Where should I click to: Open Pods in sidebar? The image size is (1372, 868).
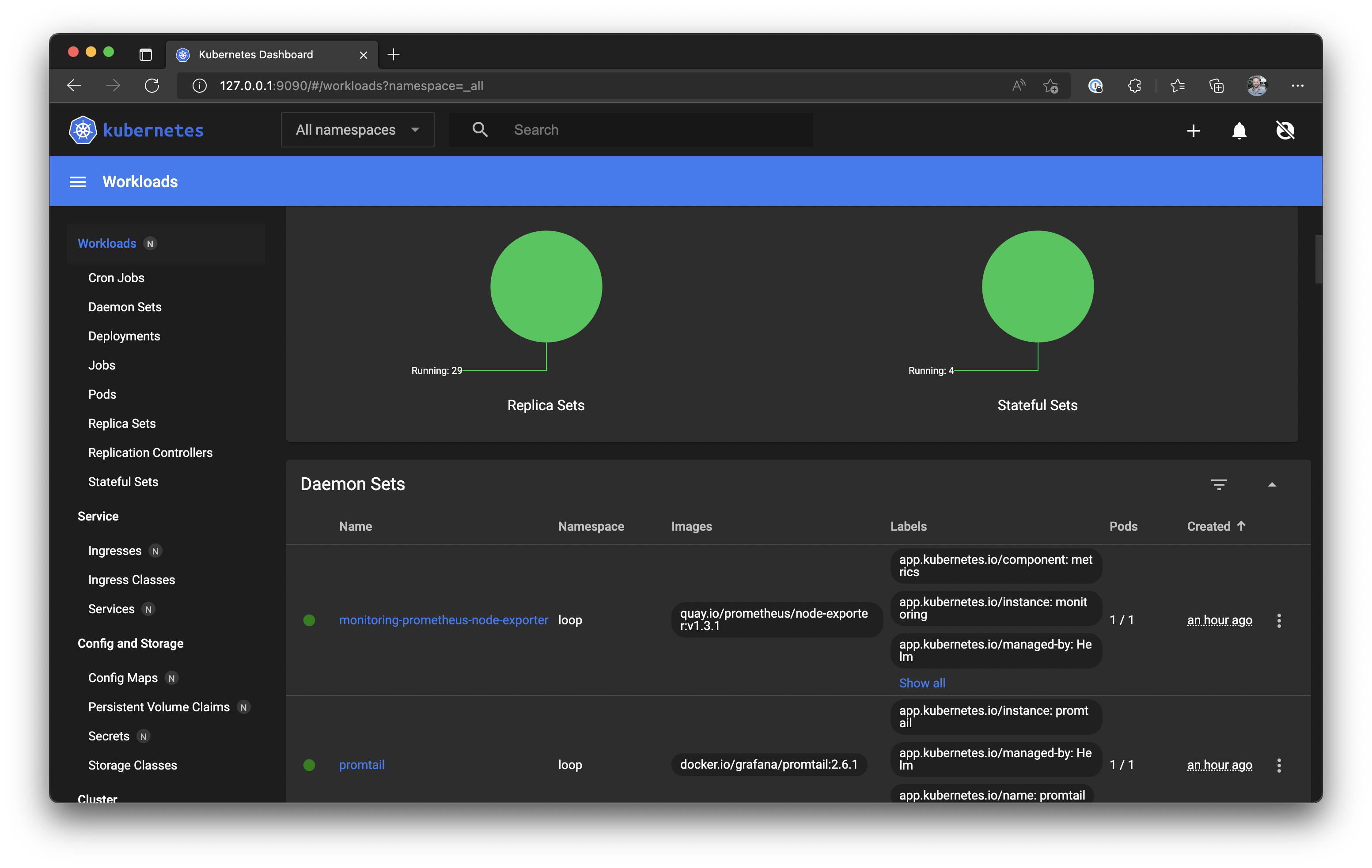point(102,394)
